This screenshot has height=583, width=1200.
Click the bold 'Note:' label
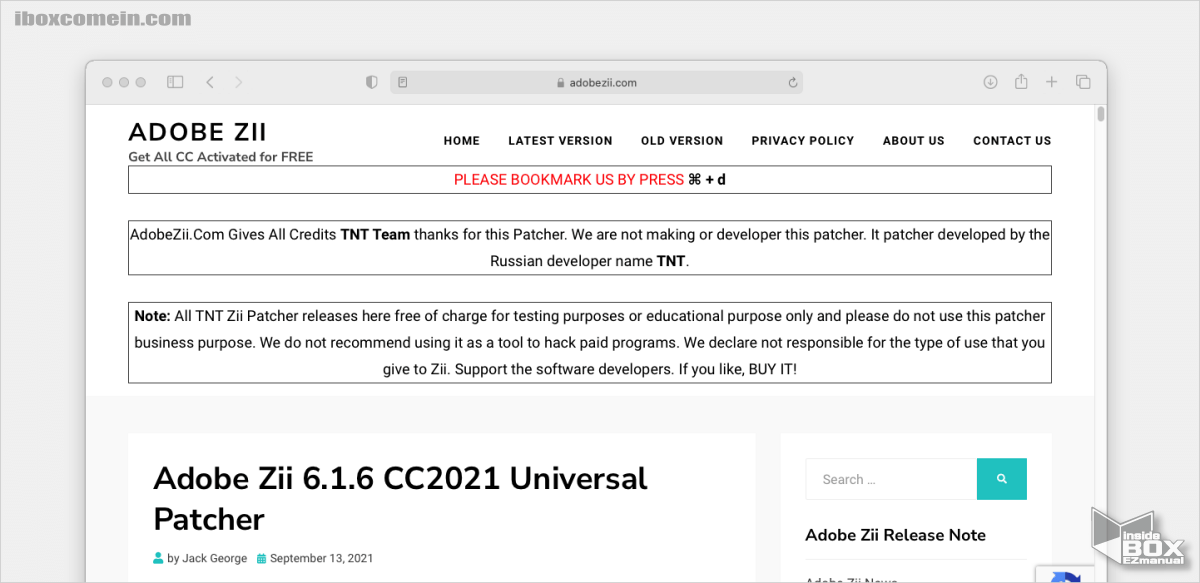pos(152,316)
